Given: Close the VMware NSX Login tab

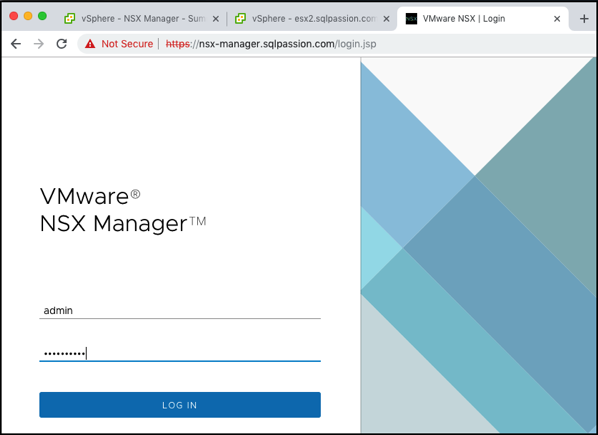Looking at the screenshot, I should pos(557,19).
